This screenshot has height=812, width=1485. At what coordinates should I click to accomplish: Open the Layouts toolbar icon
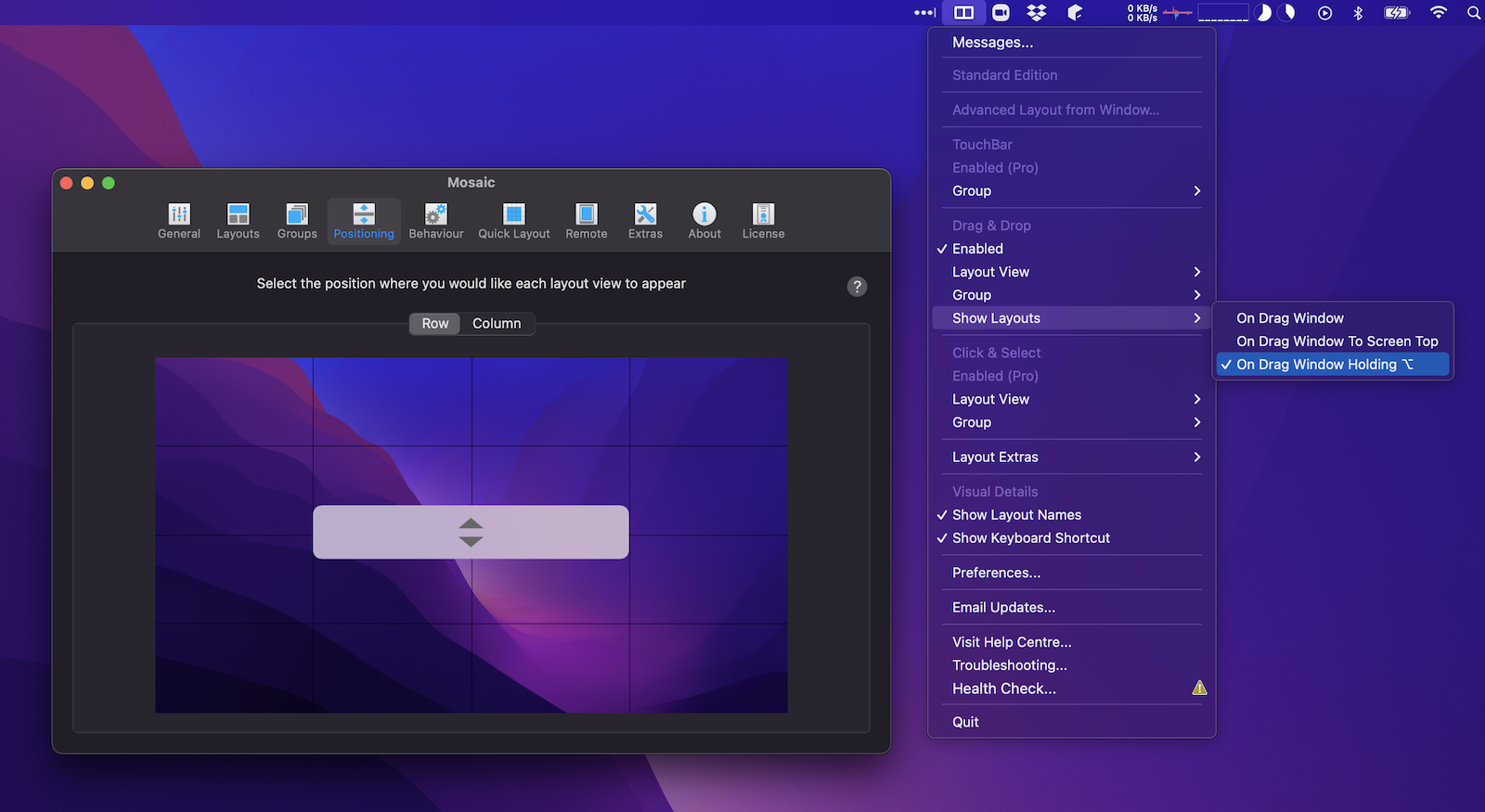coord(238,221)
